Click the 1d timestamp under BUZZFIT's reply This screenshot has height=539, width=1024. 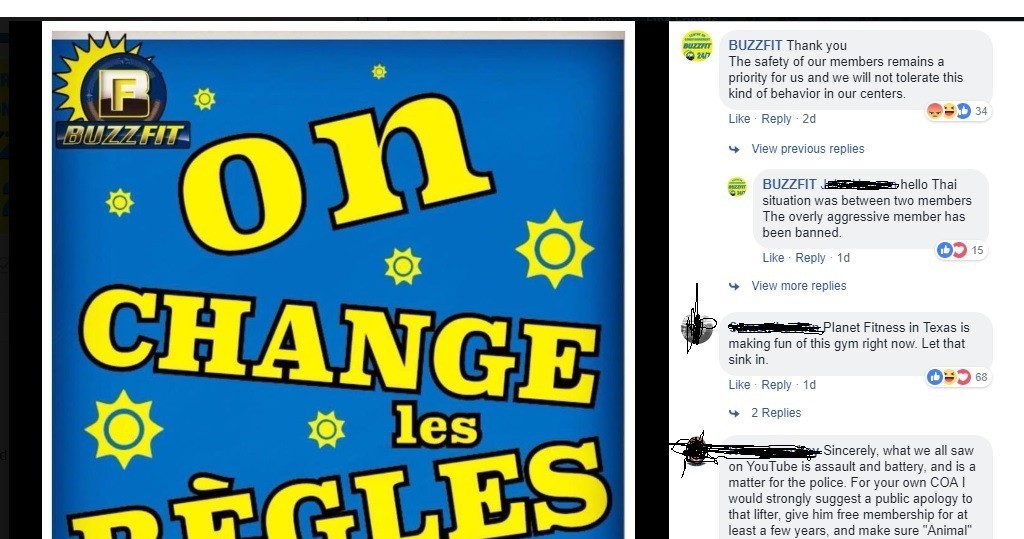(x=844, y=258)
